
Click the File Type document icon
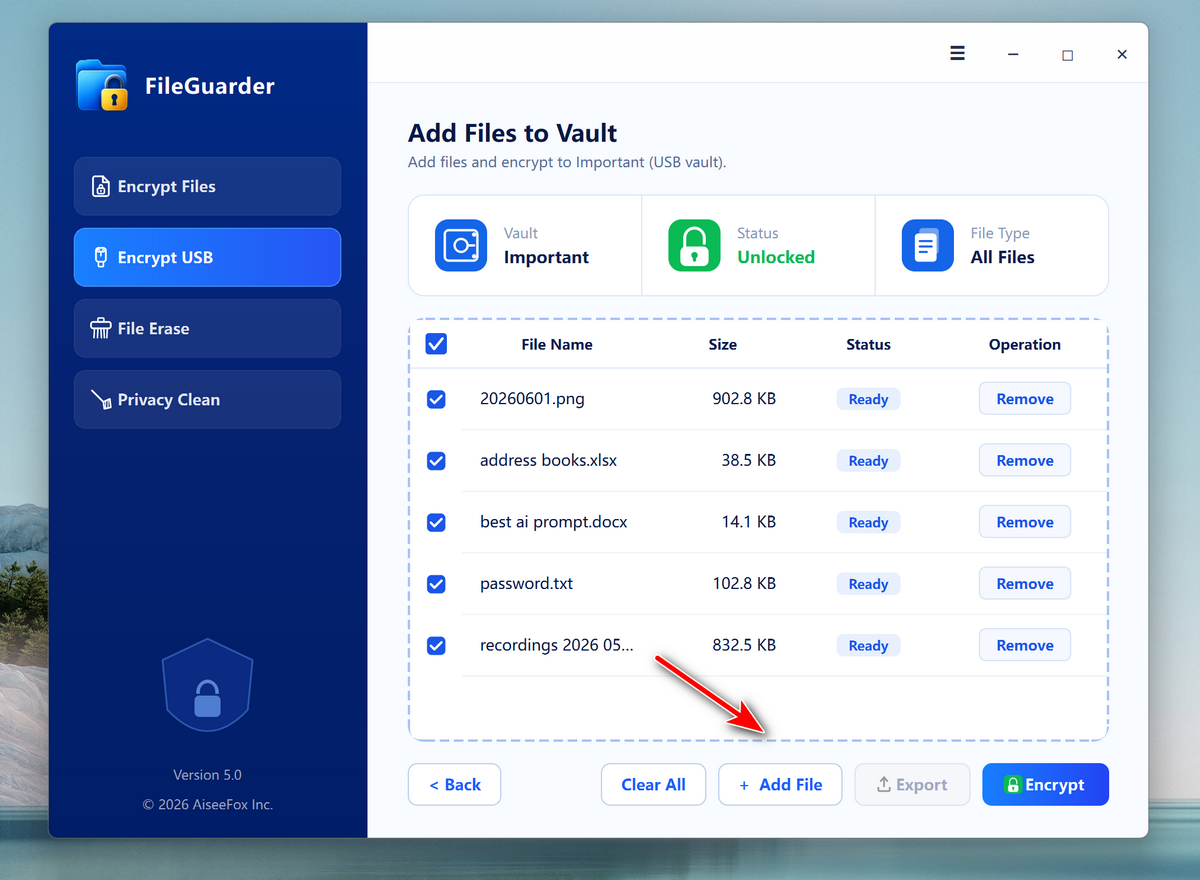[928, 246]
